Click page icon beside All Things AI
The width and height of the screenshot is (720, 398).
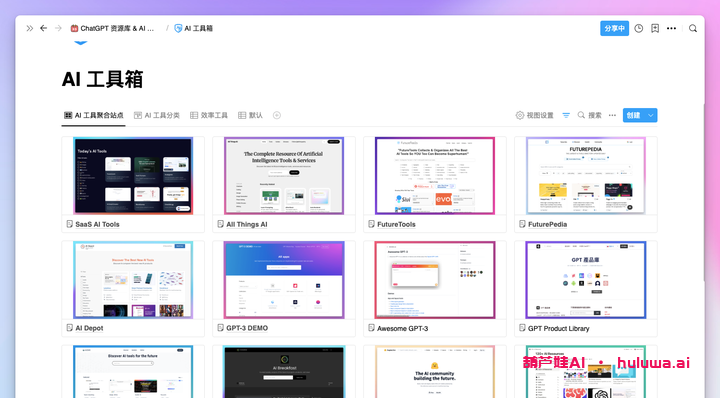coord(220,224)
